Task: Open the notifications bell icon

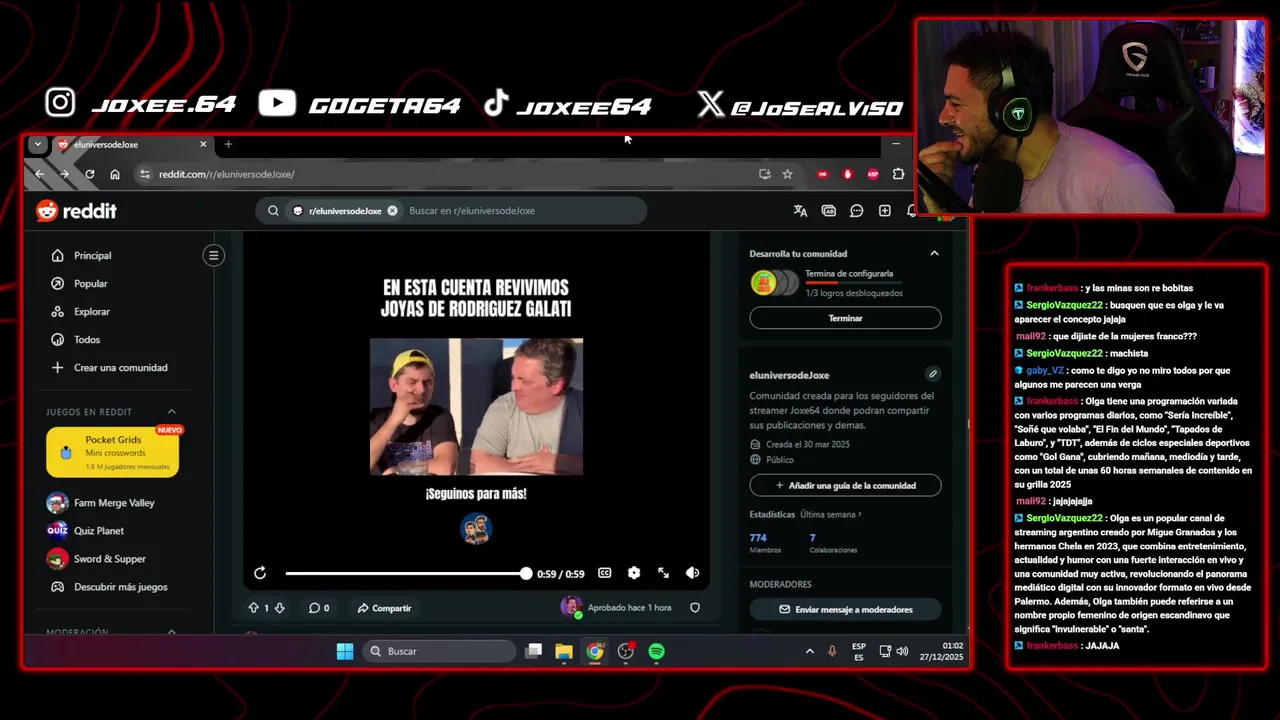Action: click(x=910, y=211)
